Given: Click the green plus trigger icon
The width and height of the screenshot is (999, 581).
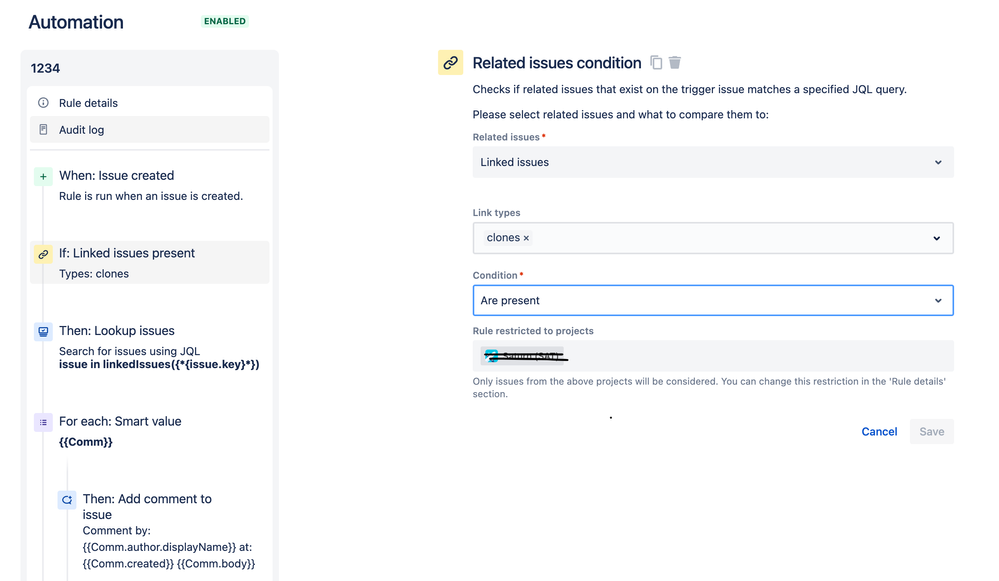Looking at the screenshot, I should [x=43, y=176].
